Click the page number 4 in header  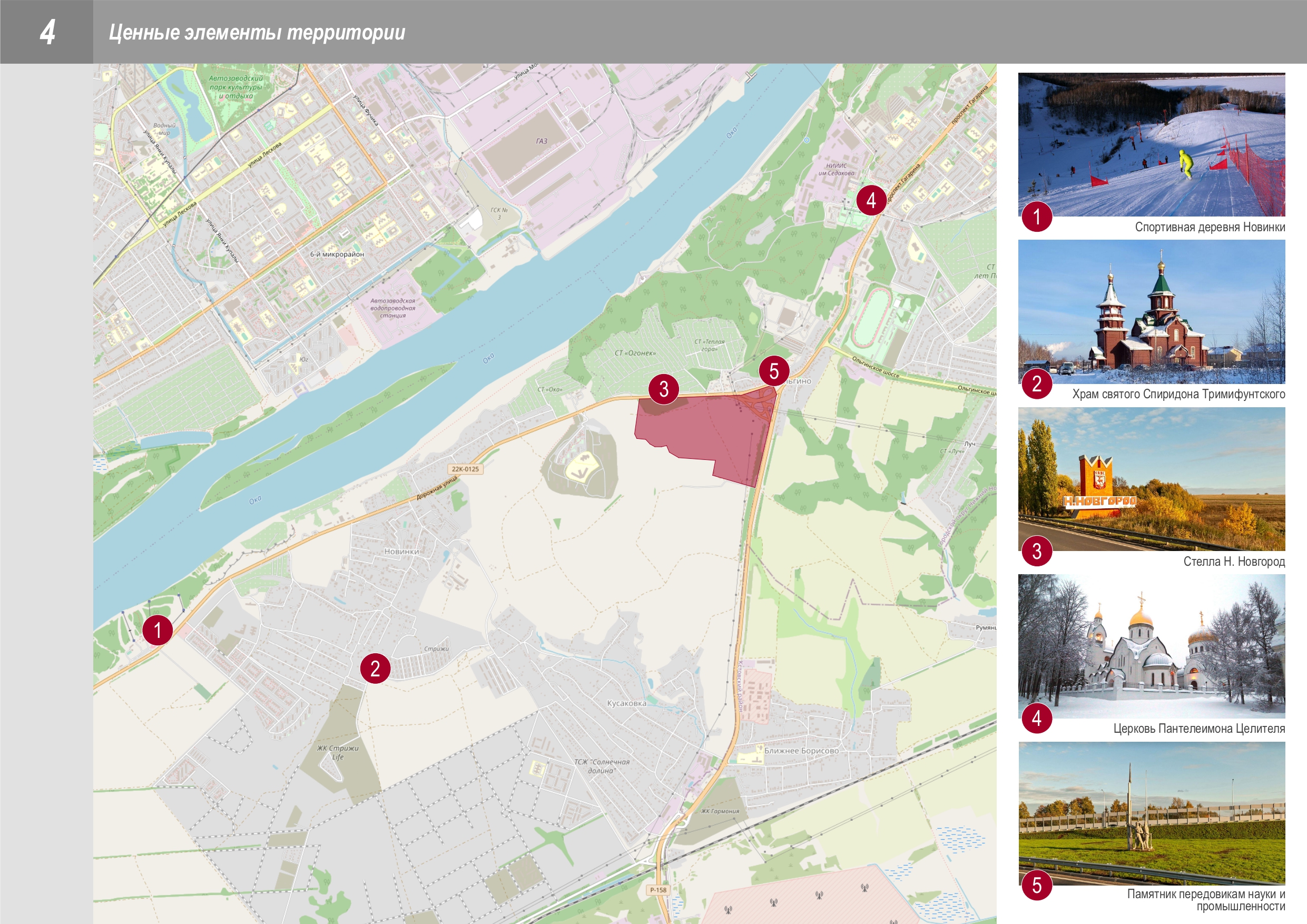point(47,32)
